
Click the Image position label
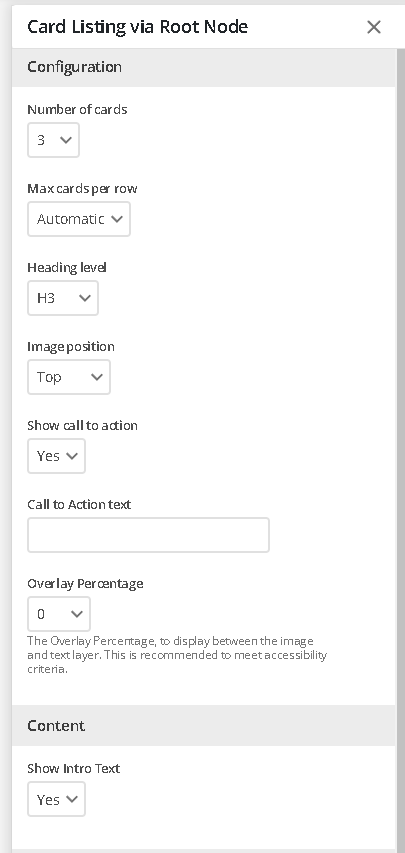(x=71, y=347)
